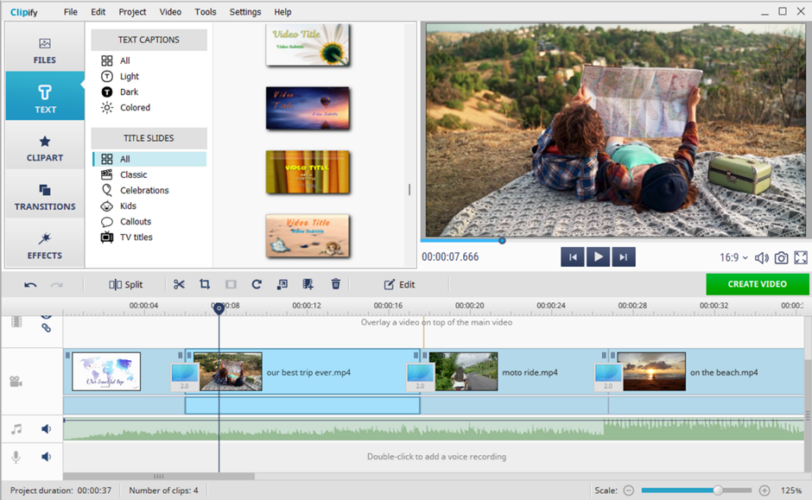The width and height of the screenshot is (812, 500).
Task: Toggle the overlay track link icon
Action: pyautogui.click(x=46, y=328)
